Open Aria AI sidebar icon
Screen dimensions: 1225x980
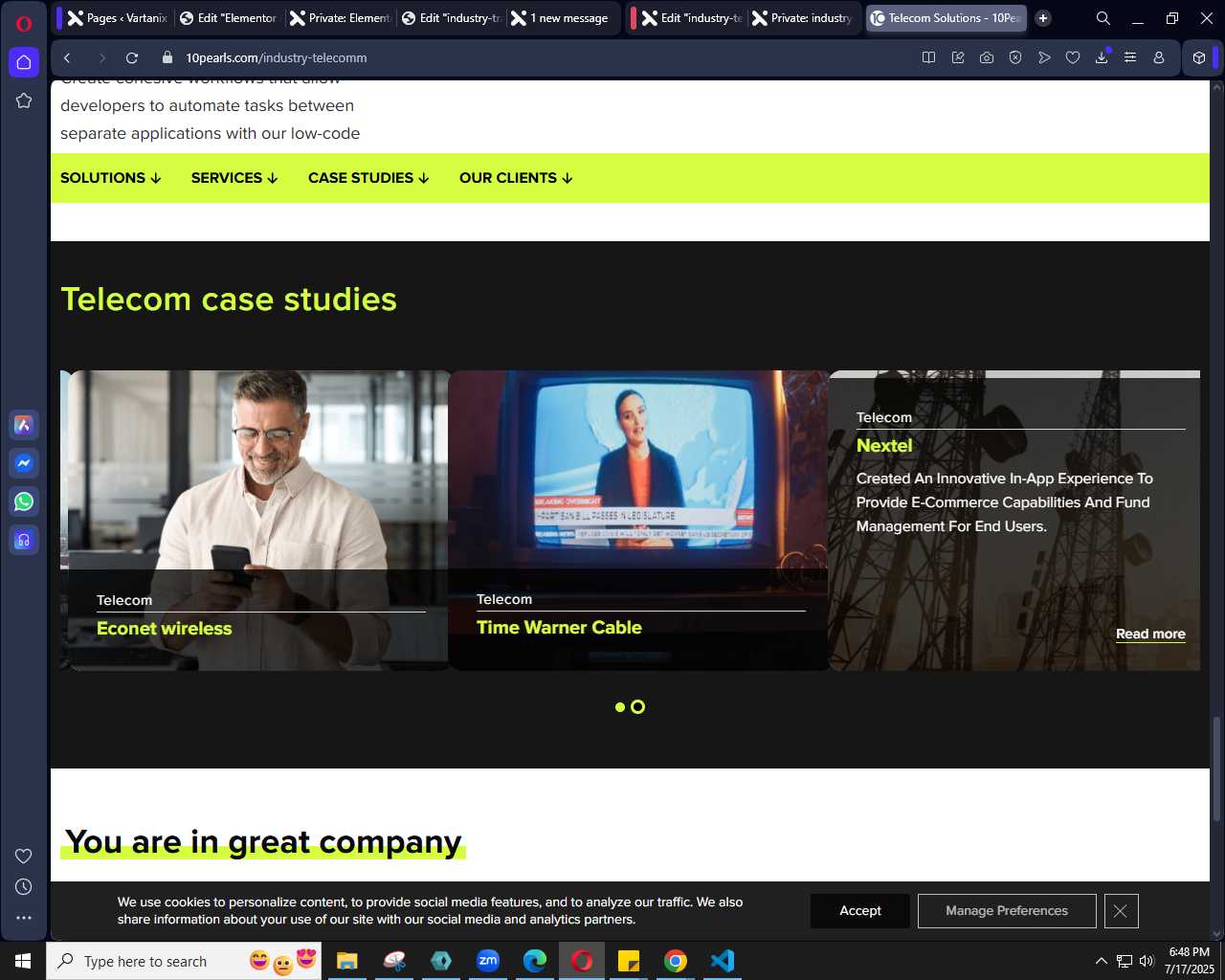point(24,425)
